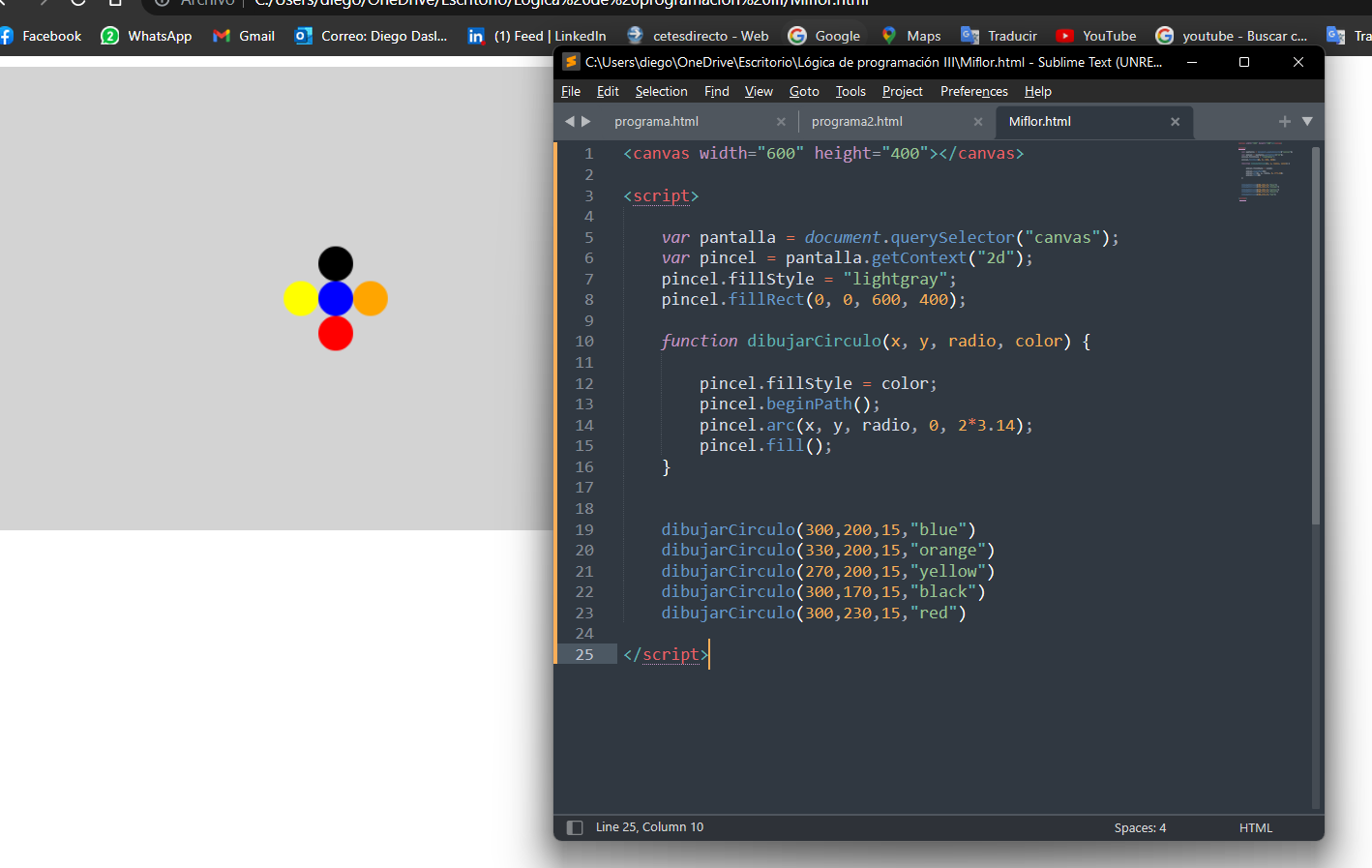Screen dimensions: 1372x868
Task: Click Line 25, Column 10 status text
Action: pos(650,827)
